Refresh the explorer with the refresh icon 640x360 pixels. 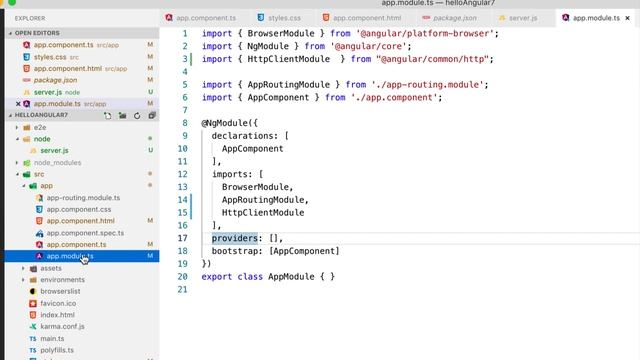pyautogui.click(x=137, y=116)
